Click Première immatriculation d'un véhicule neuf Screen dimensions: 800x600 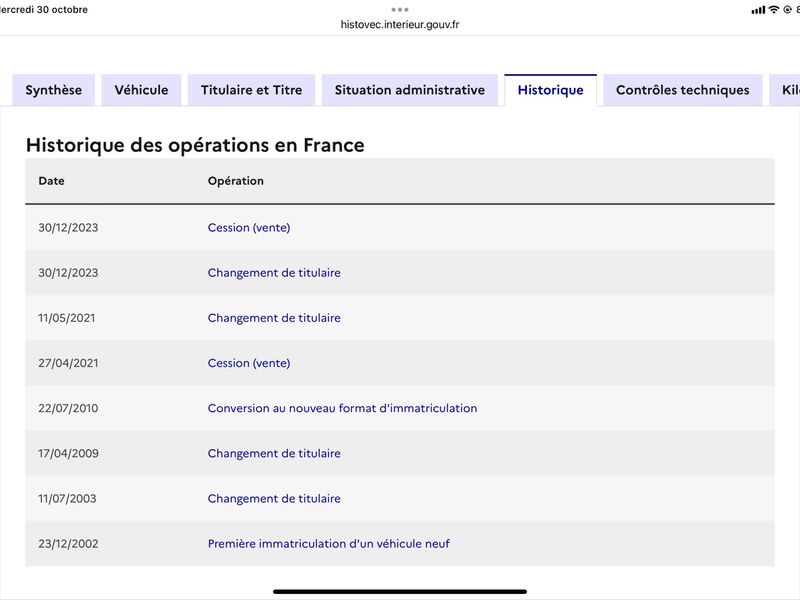(329, 544)
